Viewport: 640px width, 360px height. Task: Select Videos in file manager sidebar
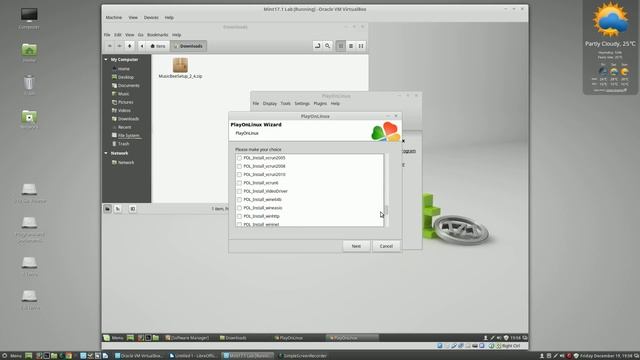124,111
